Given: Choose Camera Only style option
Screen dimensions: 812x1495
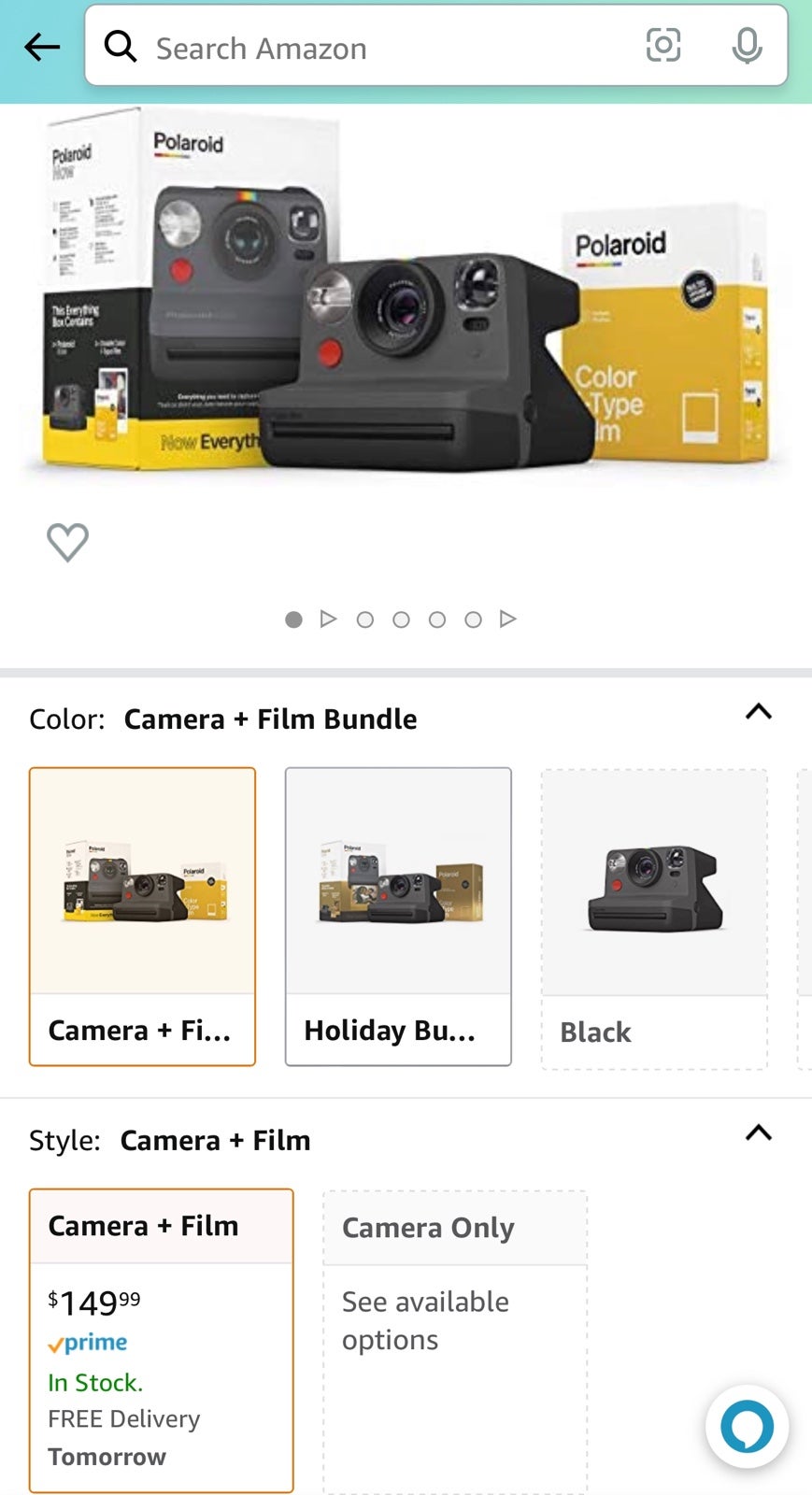Looking at the screenshot, I should 455,1343.
